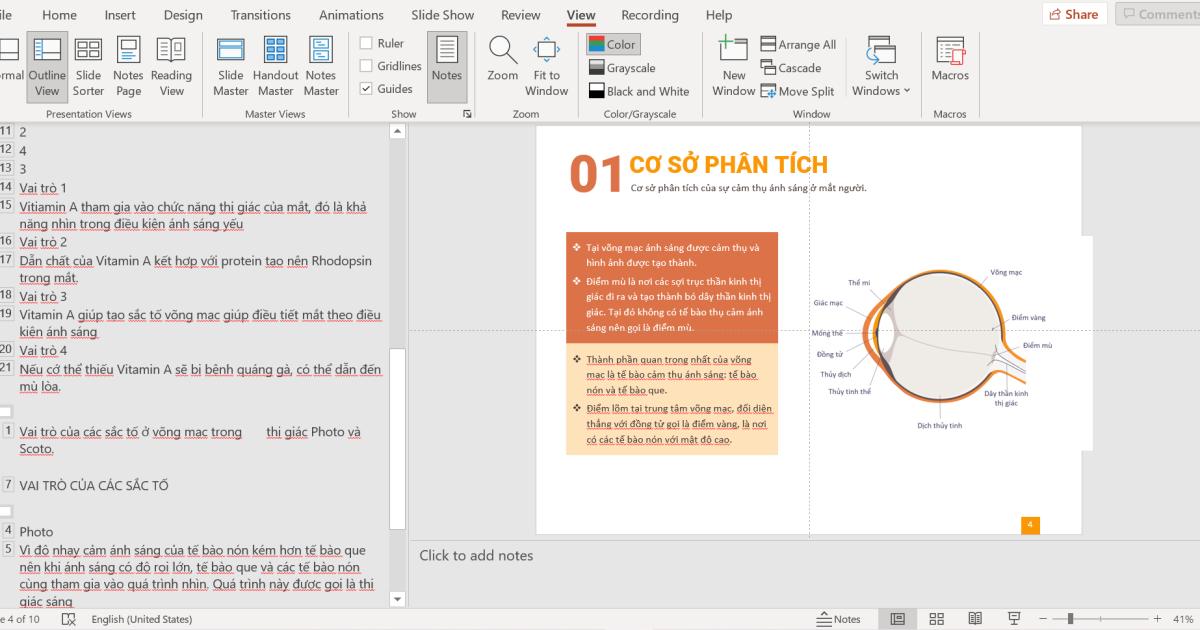
Task: Click the 41% zoom level
Action: click(x=1183, y=619)
